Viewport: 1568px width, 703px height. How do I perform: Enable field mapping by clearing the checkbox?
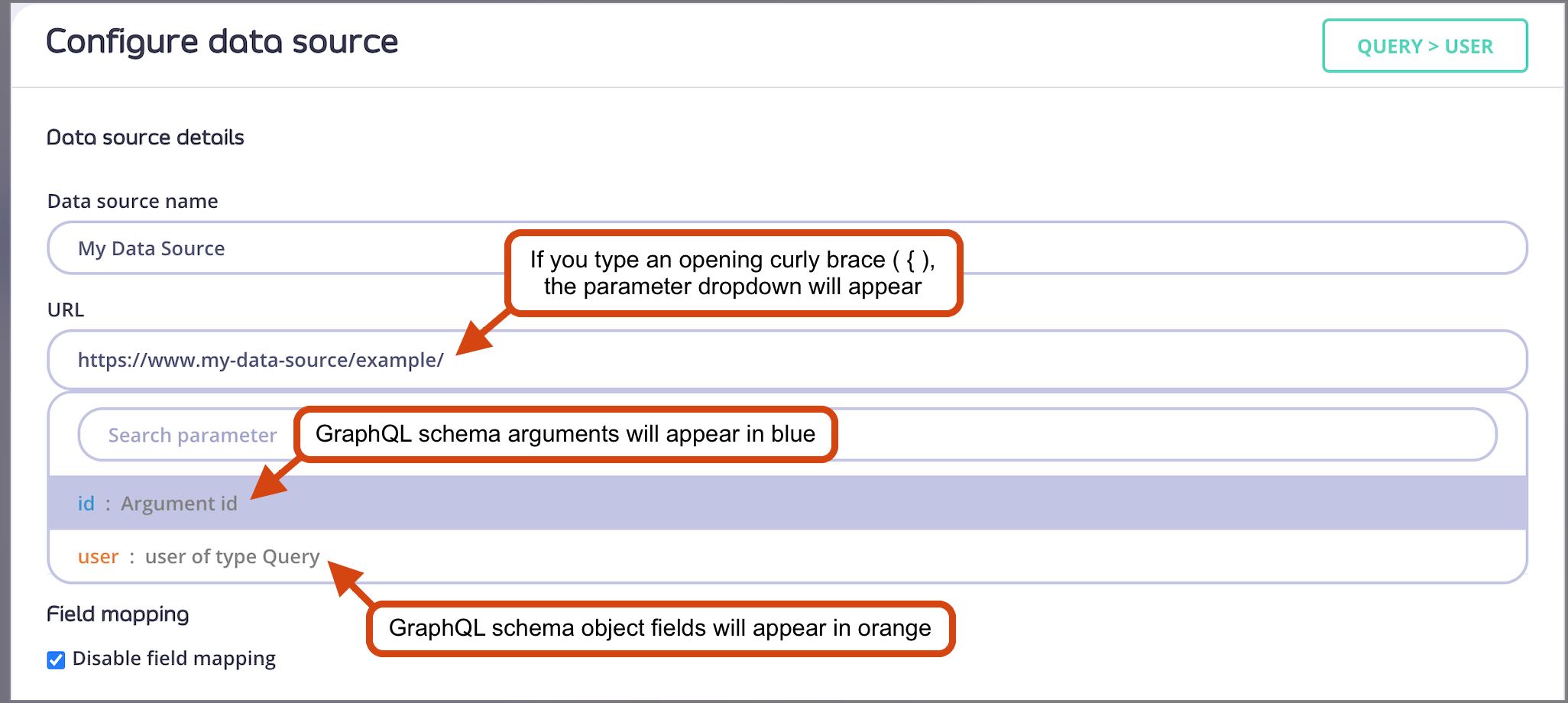(55, 659)
